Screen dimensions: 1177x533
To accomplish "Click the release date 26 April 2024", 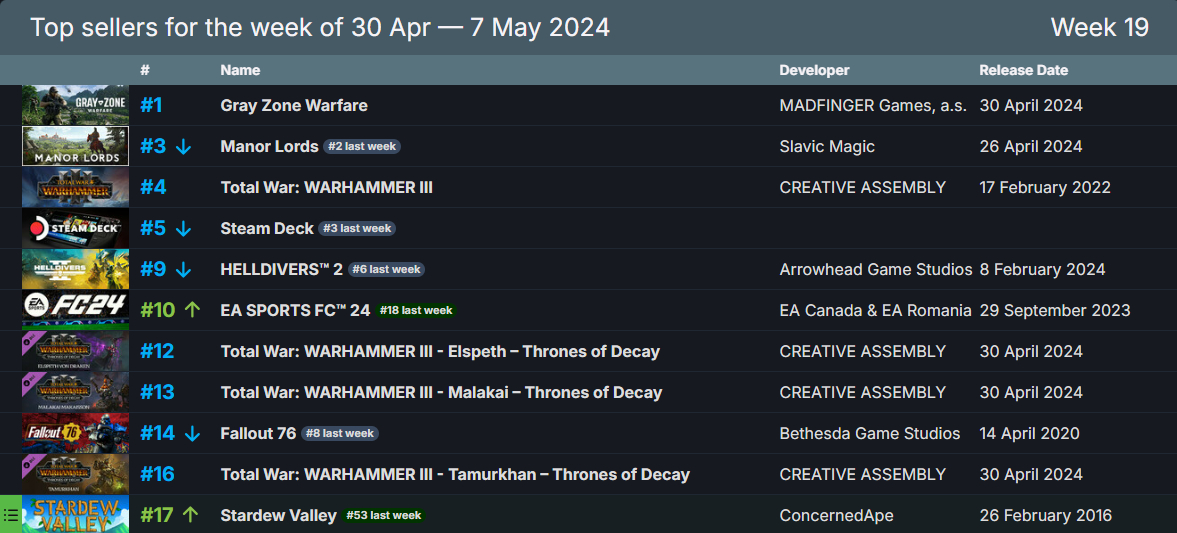I will click(x=1031, y=146).
